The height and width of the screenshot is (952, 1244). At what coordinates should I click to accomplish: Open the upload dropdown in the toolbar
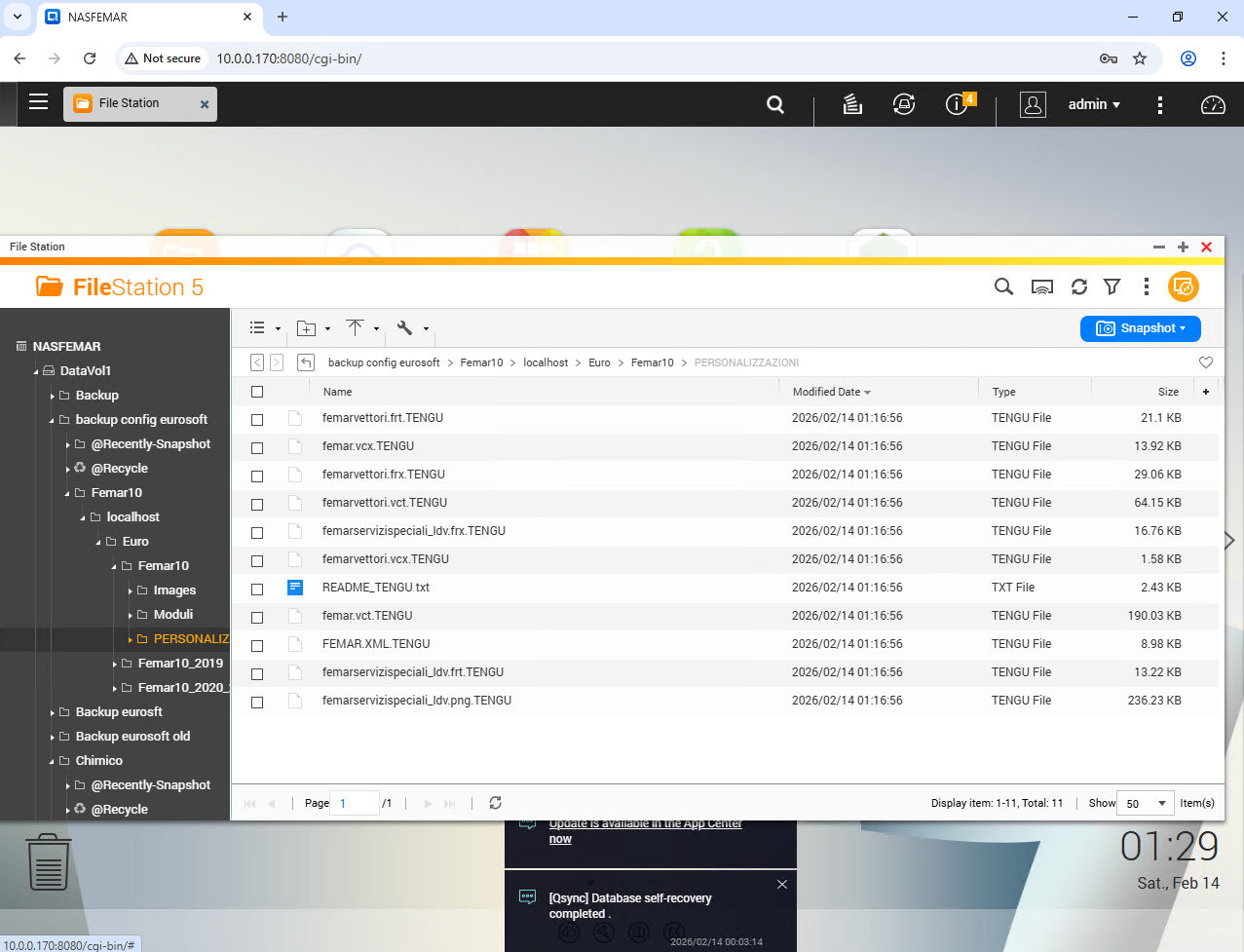click(362, 328)
